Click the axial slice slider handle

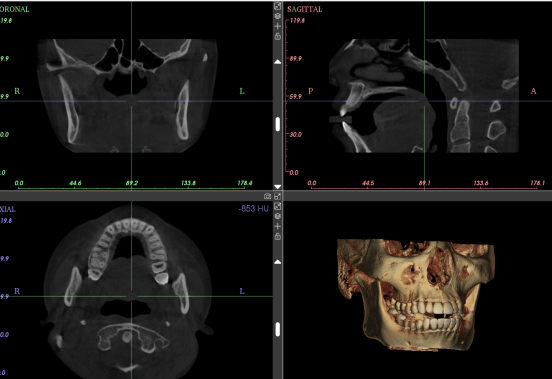click(278, 329)
